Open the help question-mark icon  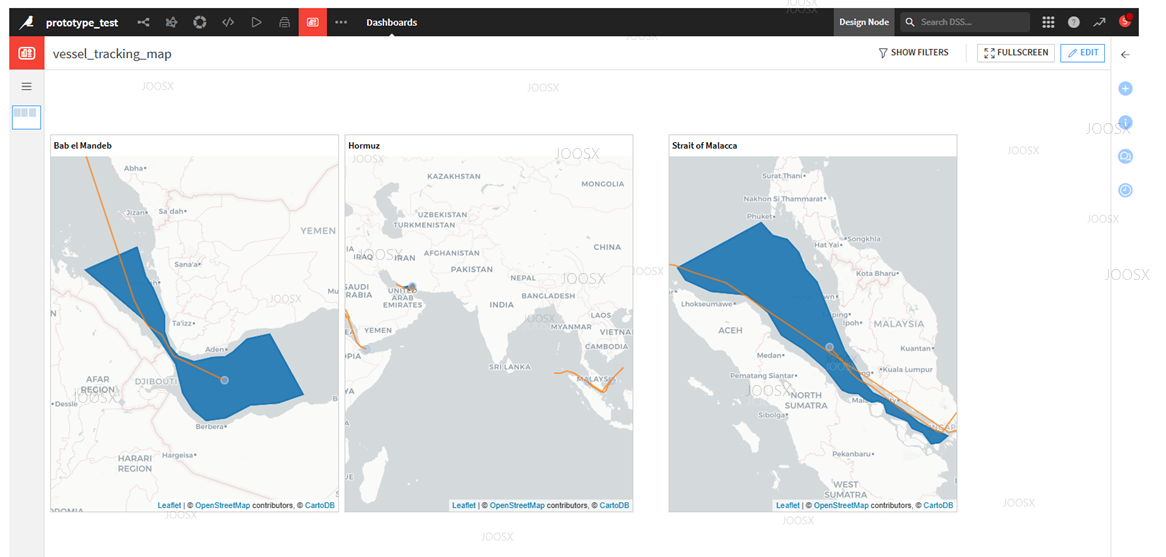[1074, 22]
